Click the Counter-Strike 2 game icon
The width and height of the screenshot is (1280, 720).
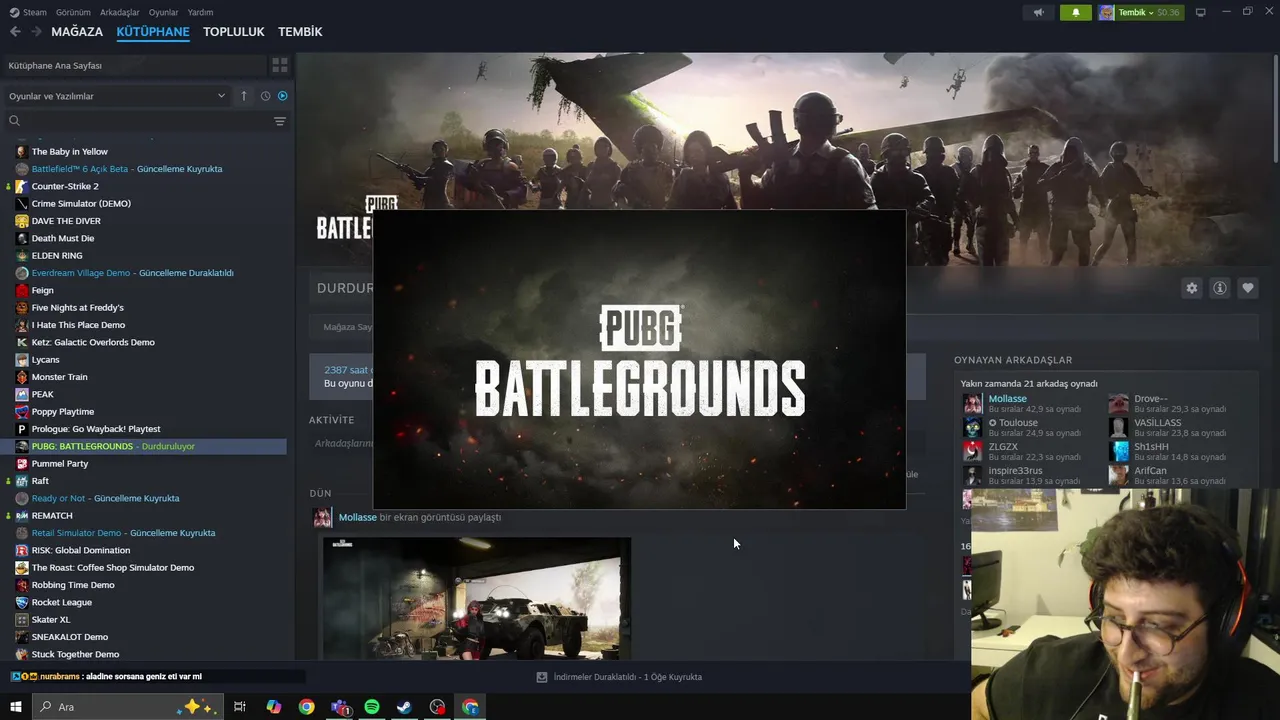(22, 186)
